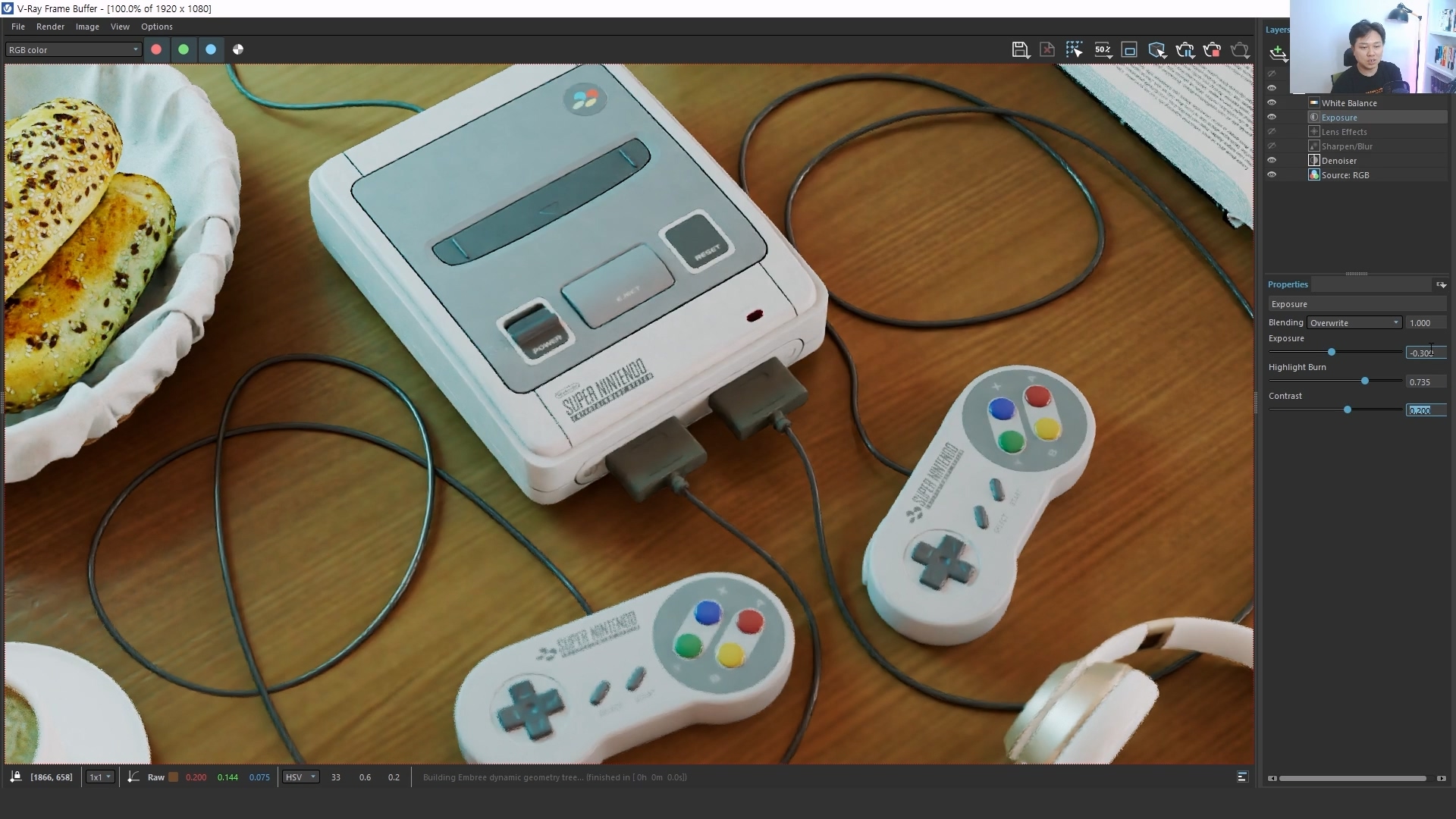Image resolution: width=1456 pixels, height=819 pixels.
Task: Click the Contrast 0.200 input field
Action: pyautogui.click(x=1426, y=410)
